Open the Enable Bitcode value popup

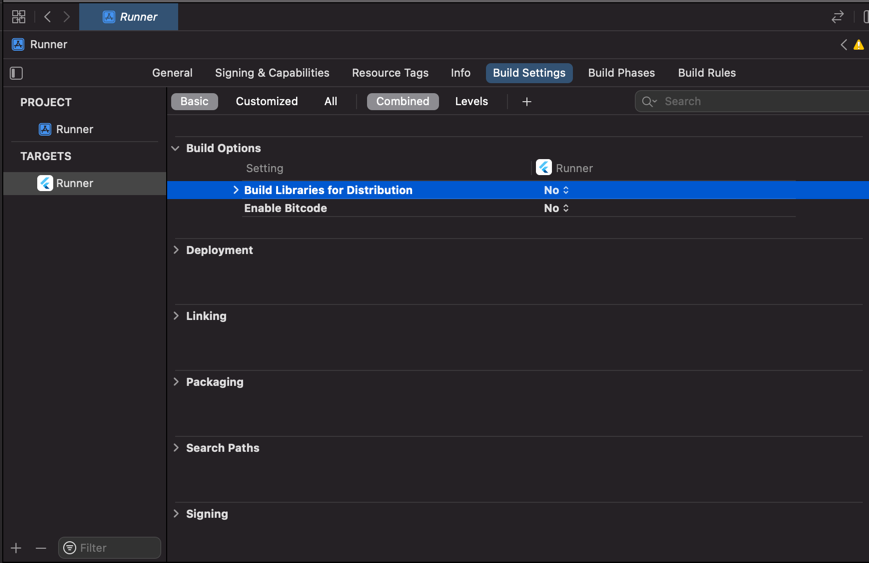[556, 208]
